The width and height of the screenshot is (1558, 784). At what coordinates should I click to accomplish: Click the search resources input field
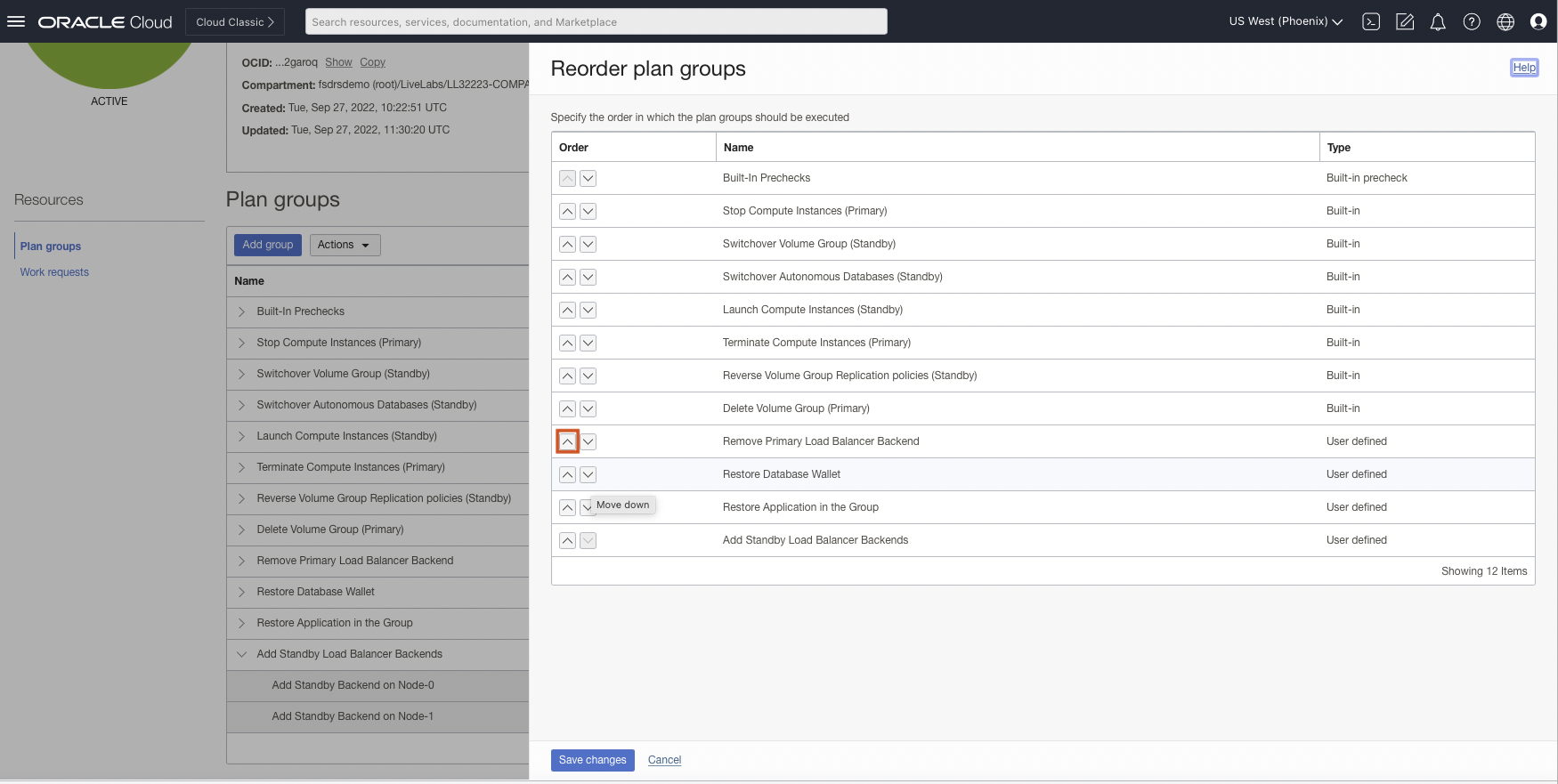coord(596,22)
